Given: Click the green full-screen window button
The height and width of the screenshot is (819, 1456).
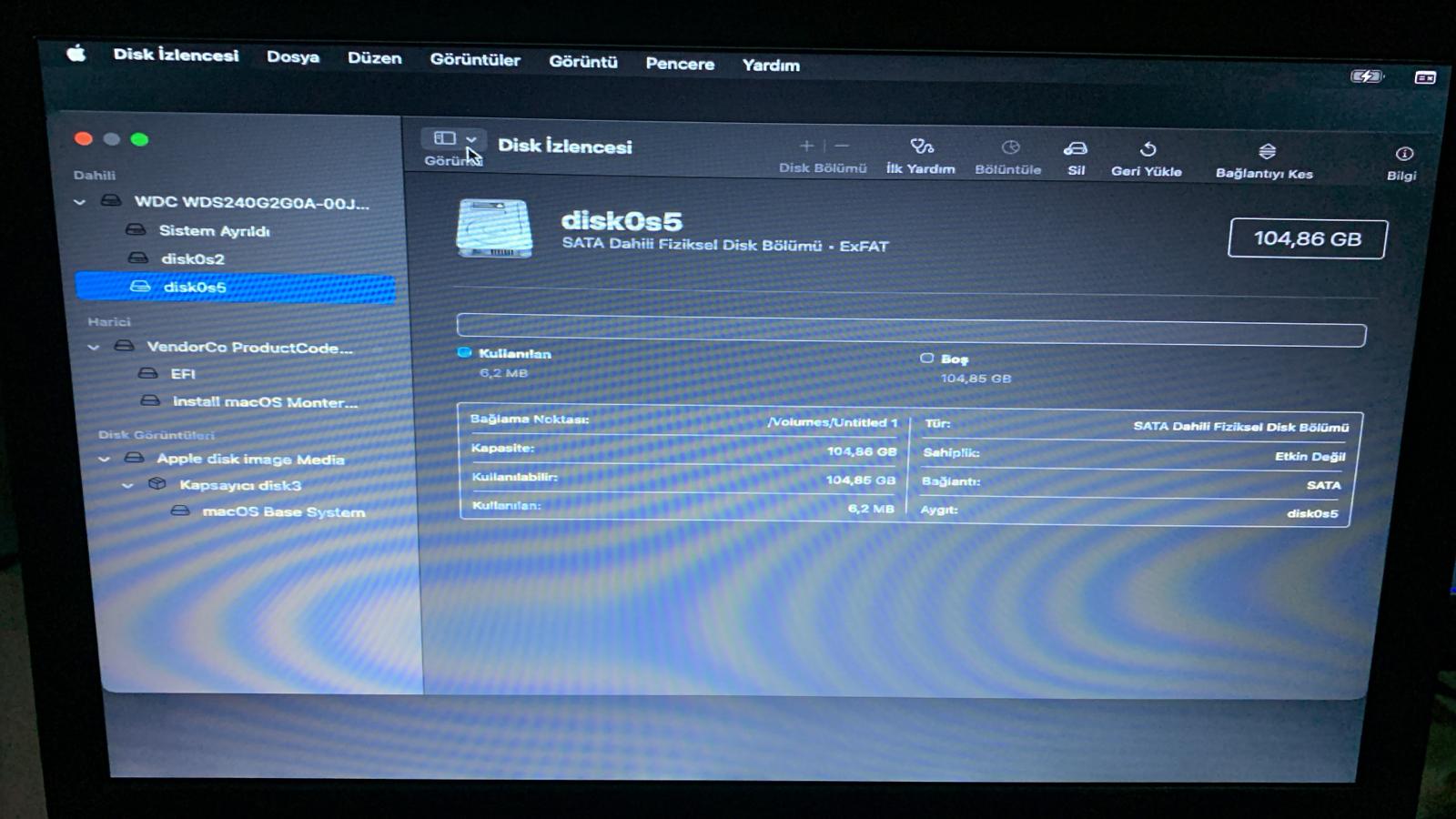Looking at the screenshot, I should 139,139.
